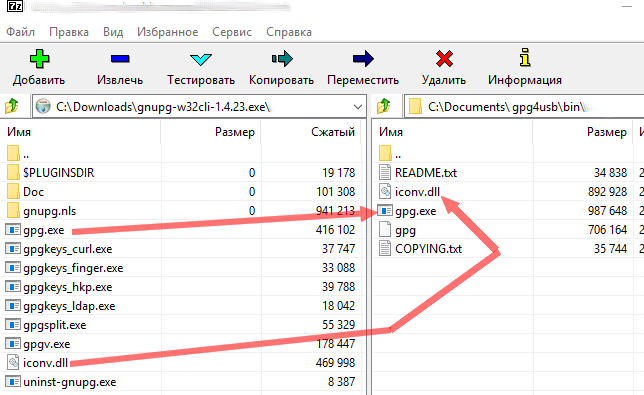Open the Справка menu
The image size is (644, 395).
click(289, 32)
